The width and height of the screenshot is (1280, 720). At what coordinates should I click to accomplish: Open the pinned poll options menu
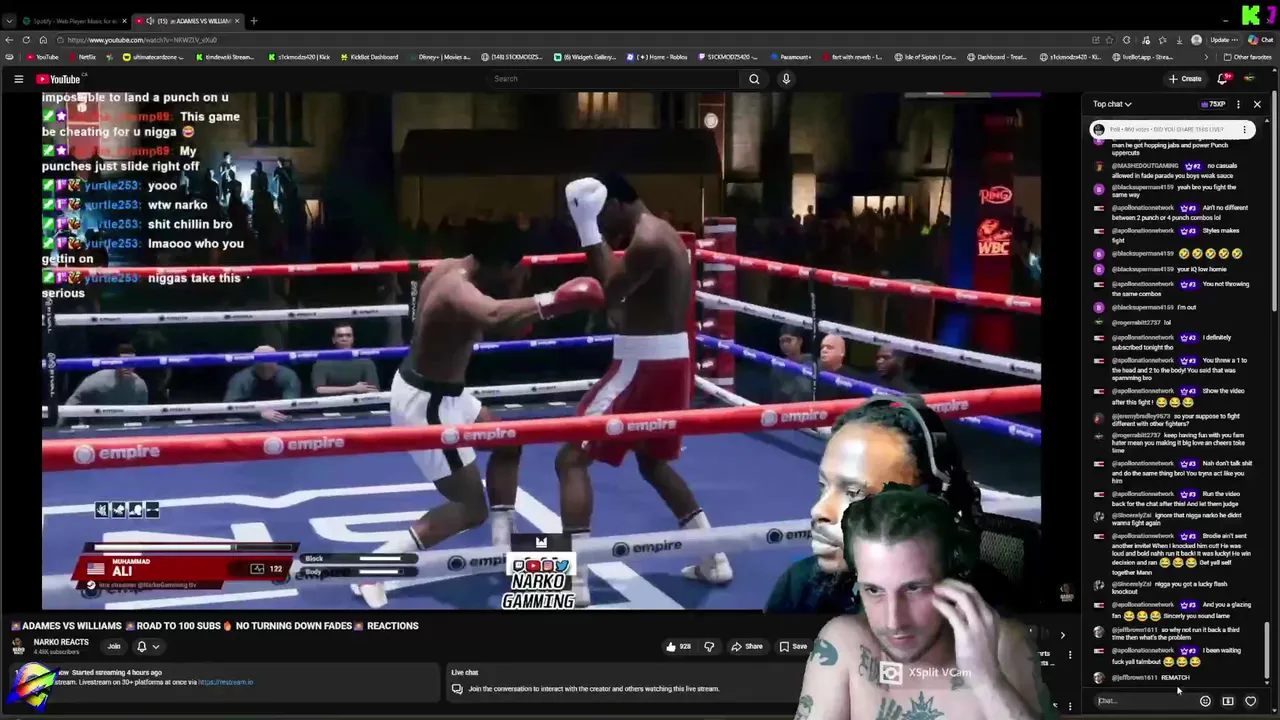pyautogui.click(x=1245, y=129)
